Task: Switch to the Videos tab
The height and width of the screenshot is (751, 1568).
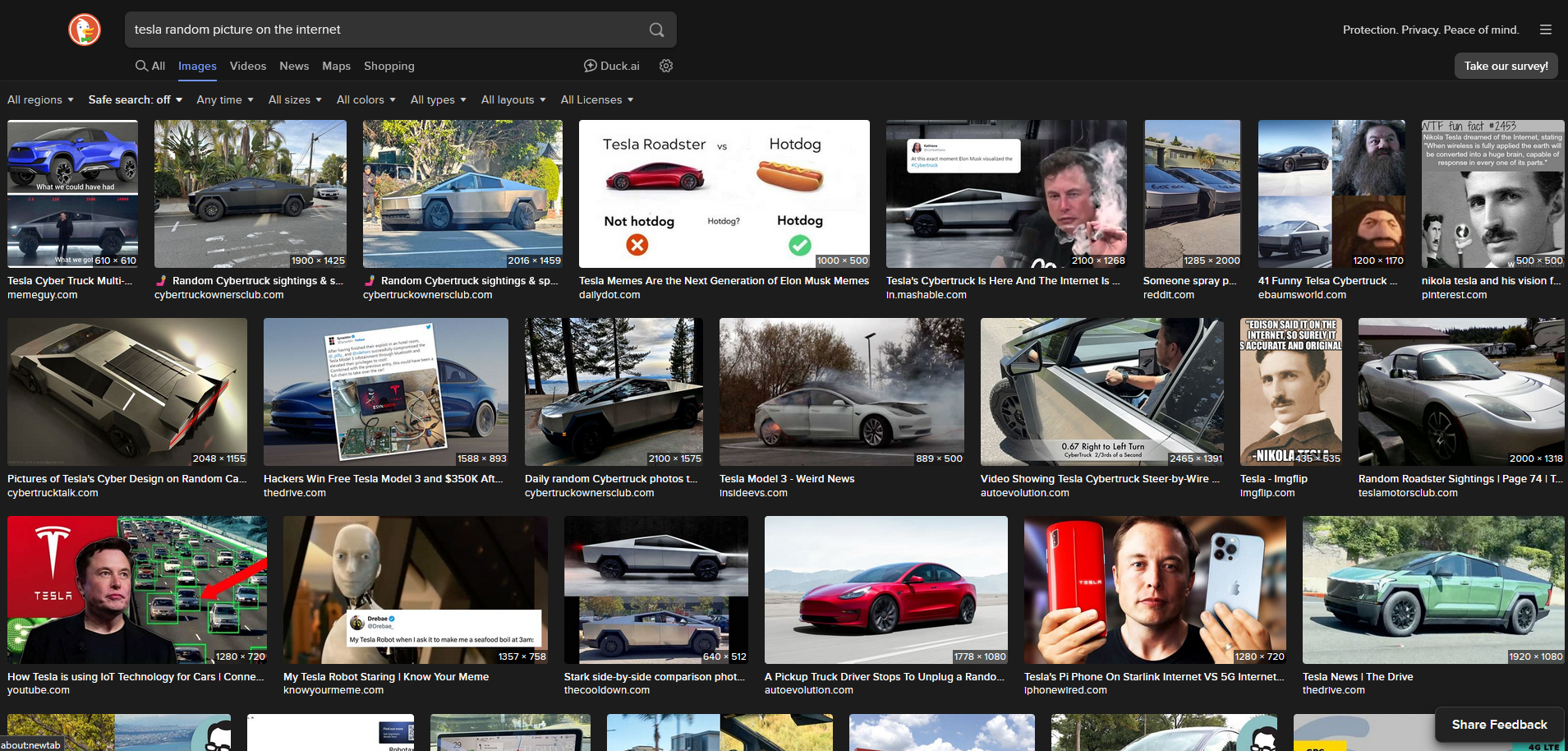Action: pos(248,66)
